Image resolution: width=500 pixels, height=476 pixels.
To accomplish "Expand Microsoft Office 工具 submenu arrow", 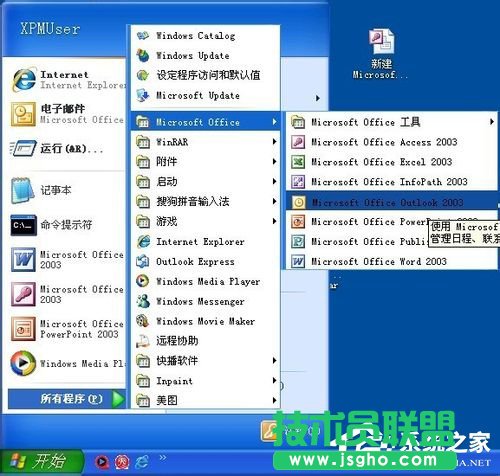I will [492, 122].
